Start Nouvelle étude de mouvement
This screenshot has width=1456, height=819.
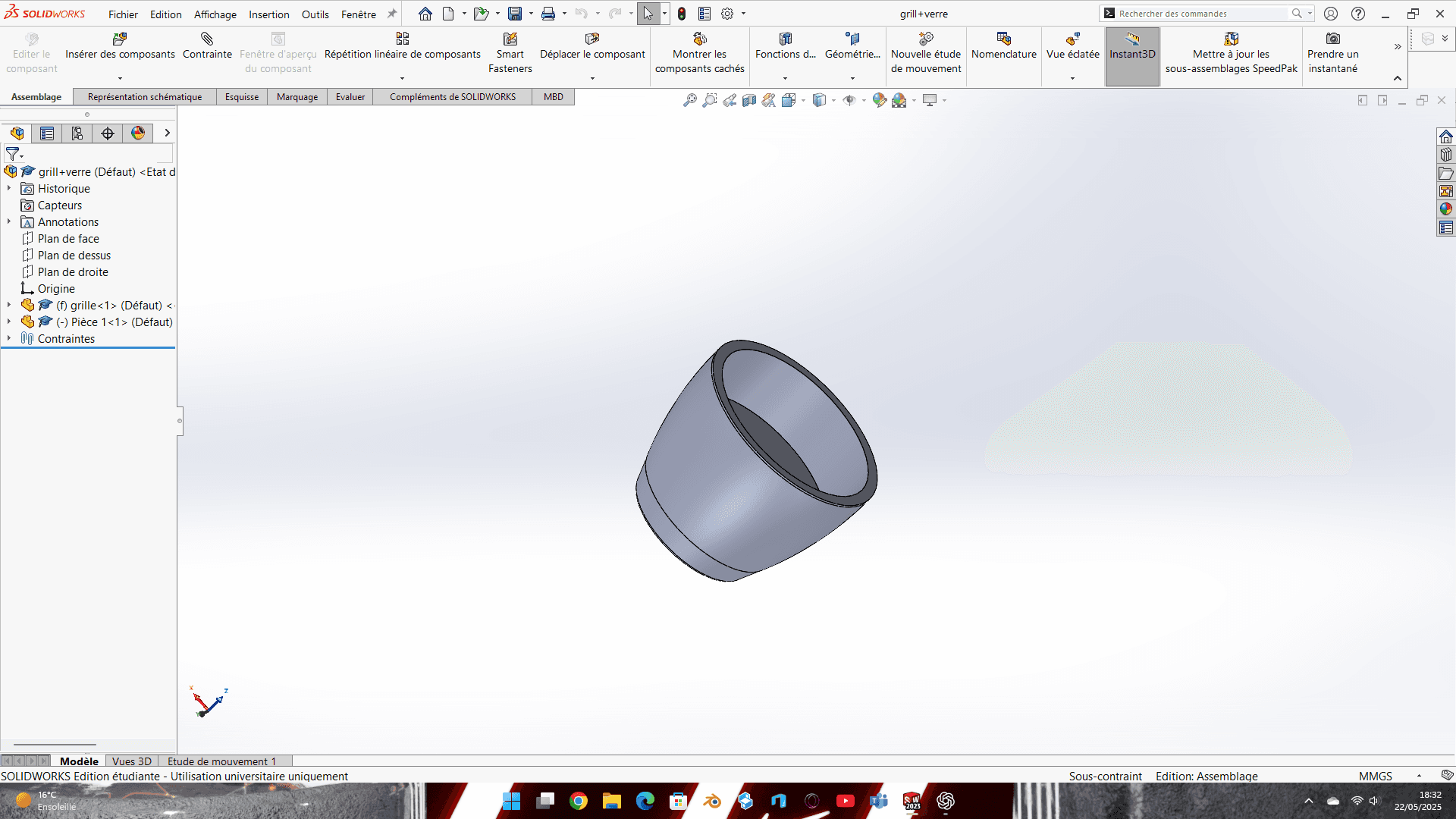926,53
